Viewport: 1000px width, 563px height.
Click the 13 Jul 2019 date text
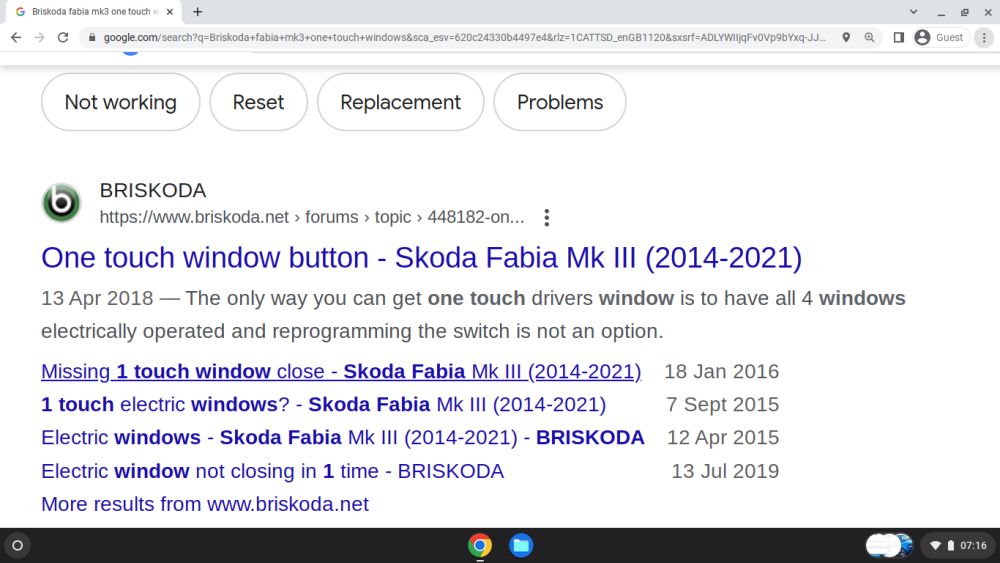click(x=725, y=471)
